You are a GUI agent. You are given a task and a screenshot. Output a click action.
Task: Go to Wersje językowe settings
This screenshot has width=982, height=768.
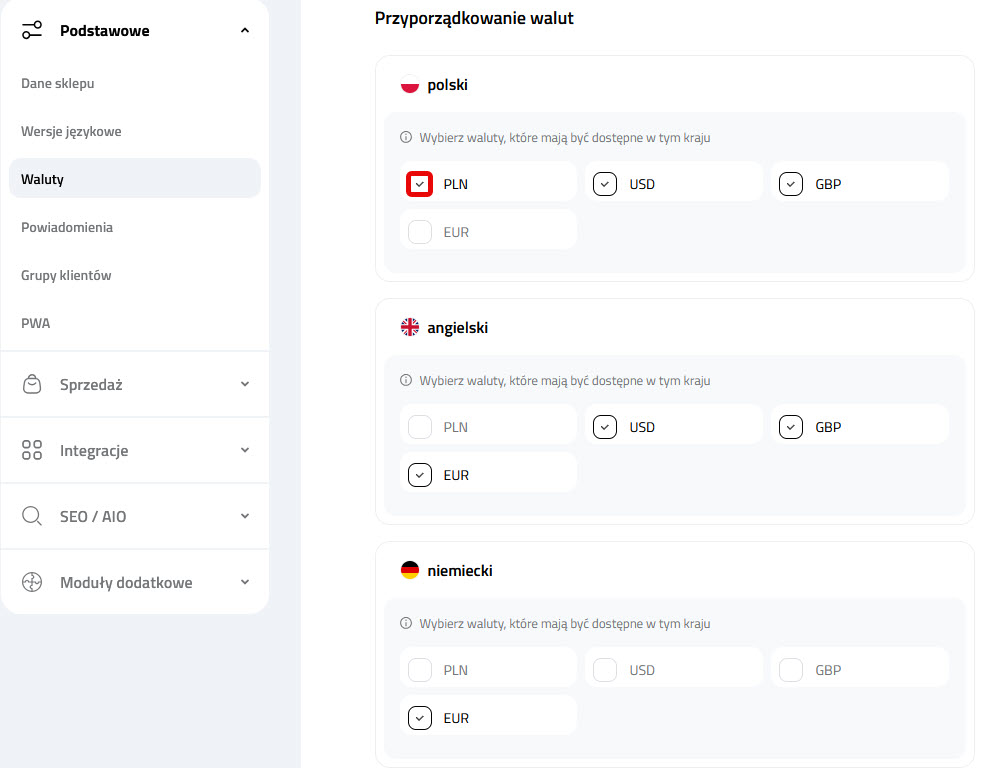pyautogui.click(x=71, y=131)
